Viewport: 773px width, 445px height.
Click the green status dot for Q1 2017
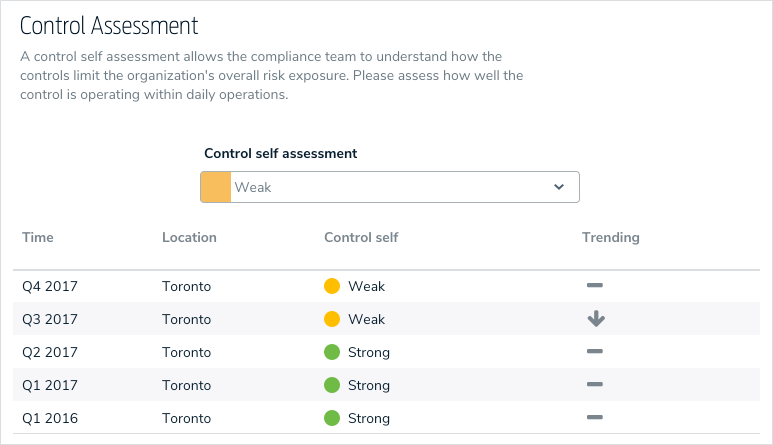[333, 384]
